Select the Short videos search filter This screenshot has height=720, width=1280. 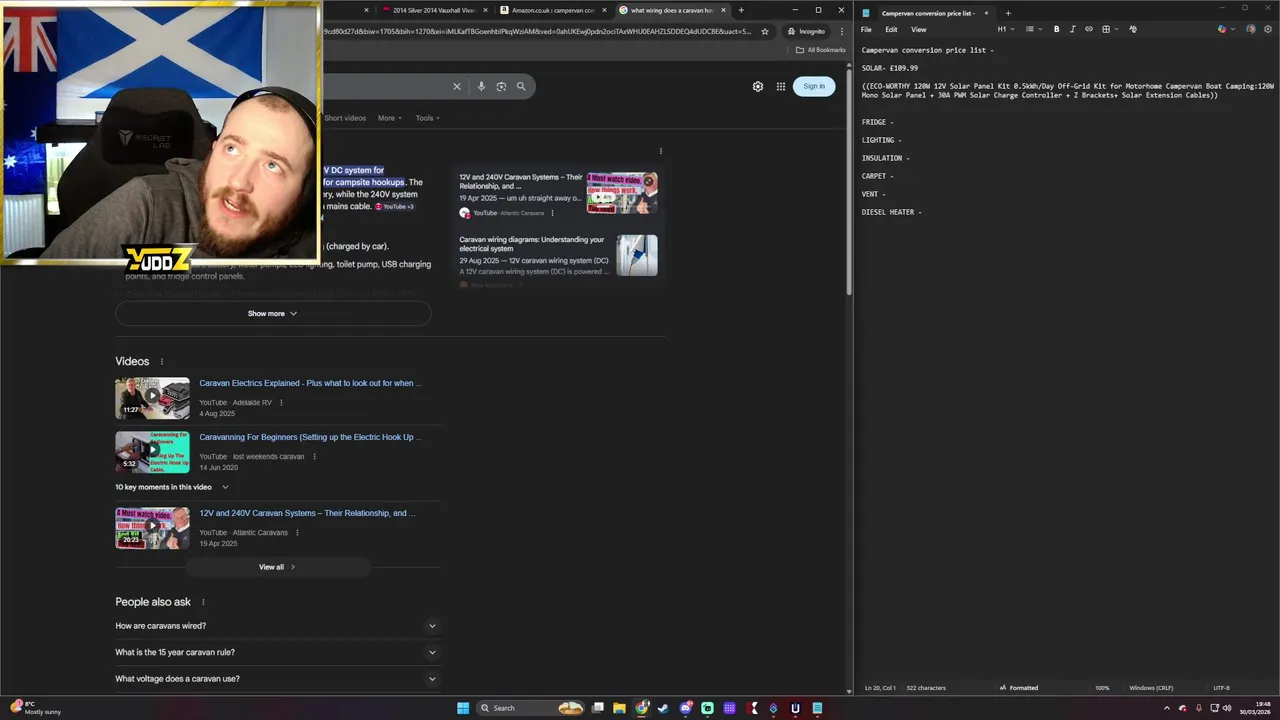tap(345, 118)
